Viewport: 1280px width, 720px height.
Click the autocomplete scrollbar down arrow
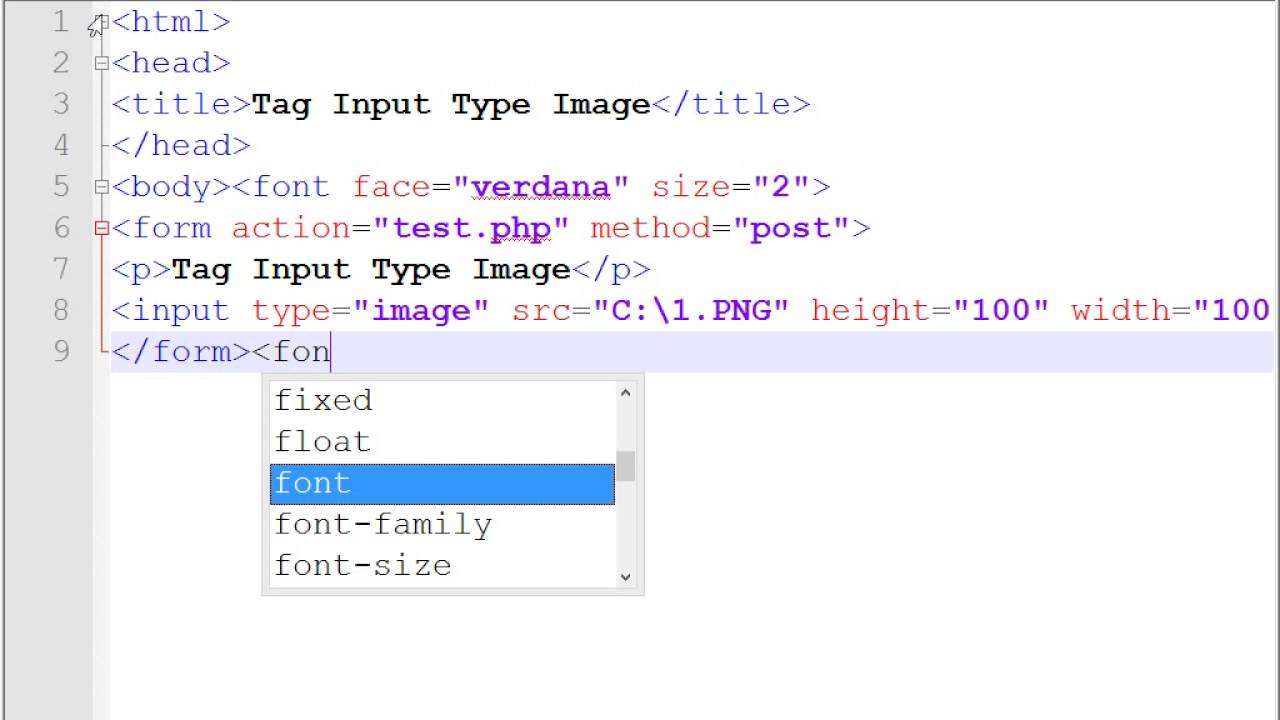coord(626,577)
